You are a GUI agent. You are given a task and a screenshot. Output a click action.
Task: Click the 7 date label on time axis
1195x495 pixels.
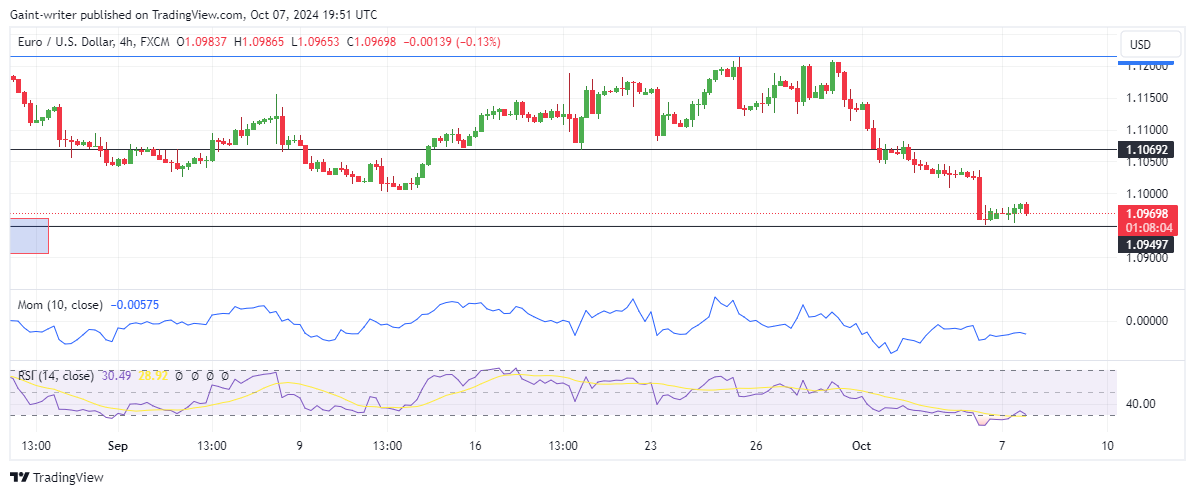[x=1003, y=446]
